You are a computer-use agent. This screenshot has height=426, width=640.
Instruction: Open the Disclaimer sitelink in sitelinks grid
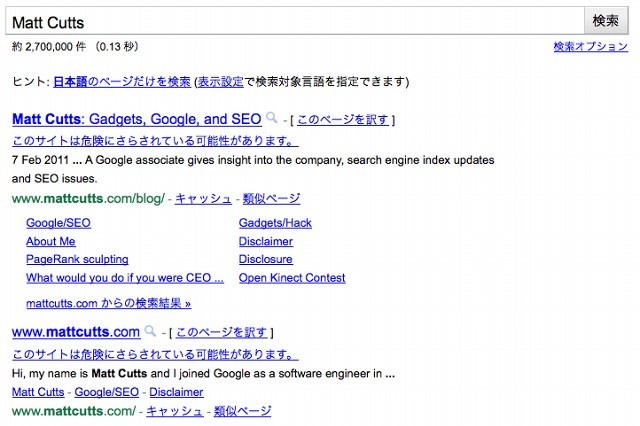266,241
